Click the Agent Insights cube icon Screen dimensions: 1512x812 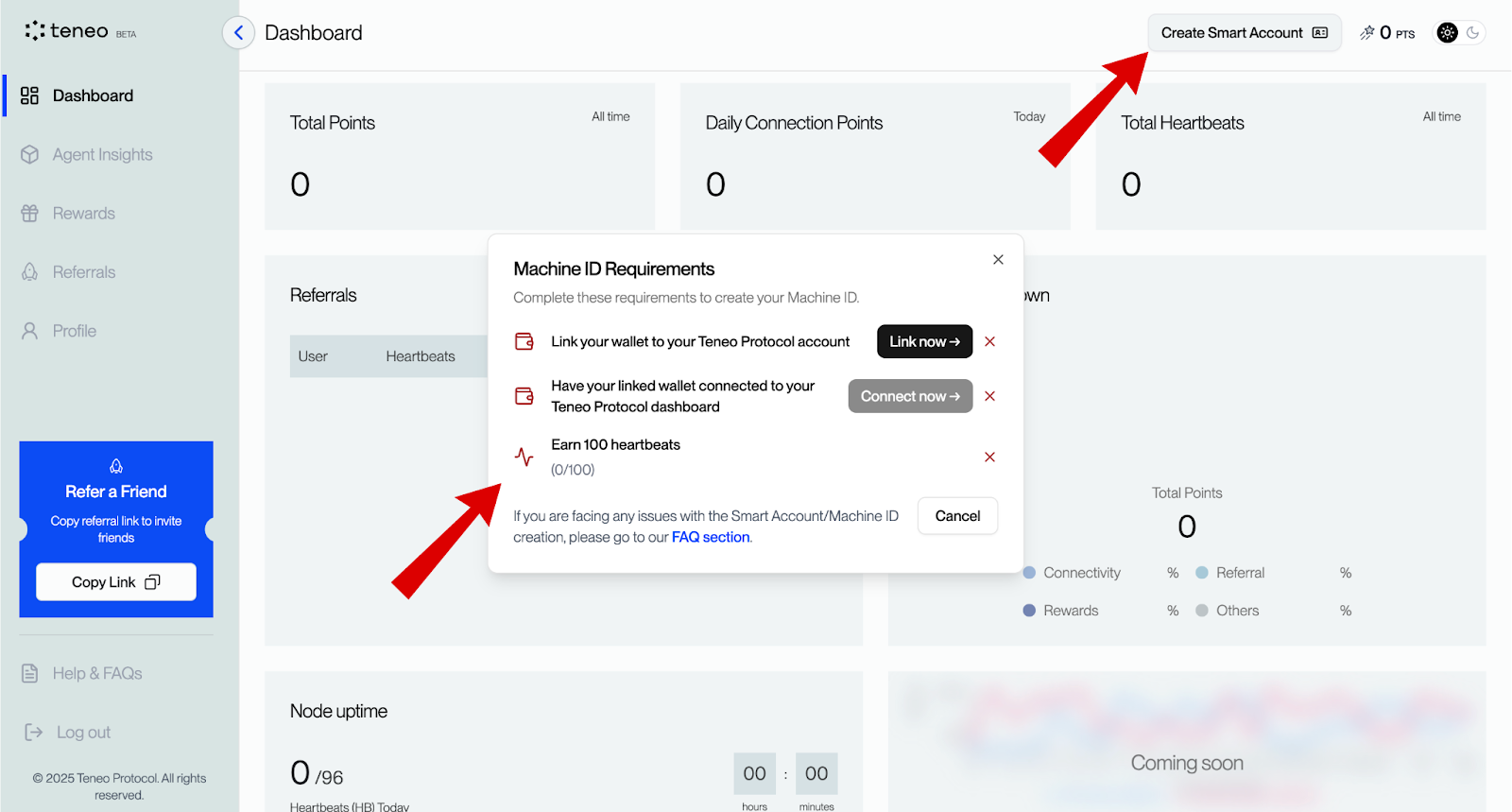coord(29,154)
